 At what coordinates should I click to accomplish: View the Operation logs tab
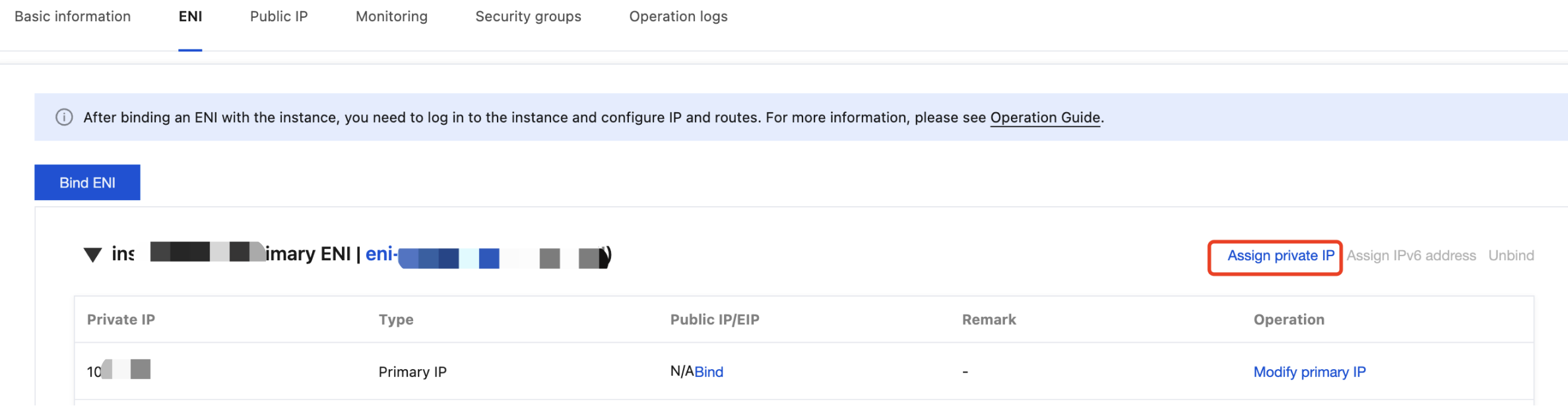tap(678, 17)
